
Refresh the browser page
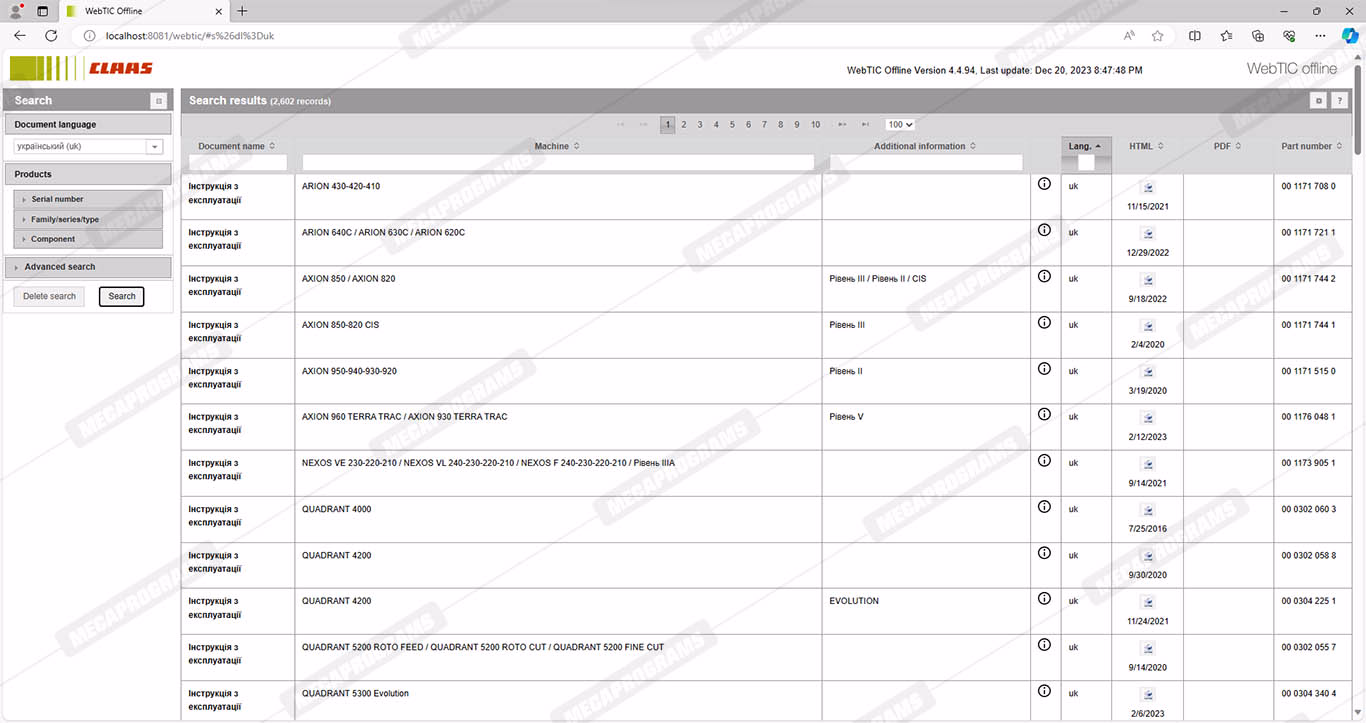click(x=51, y=35)
